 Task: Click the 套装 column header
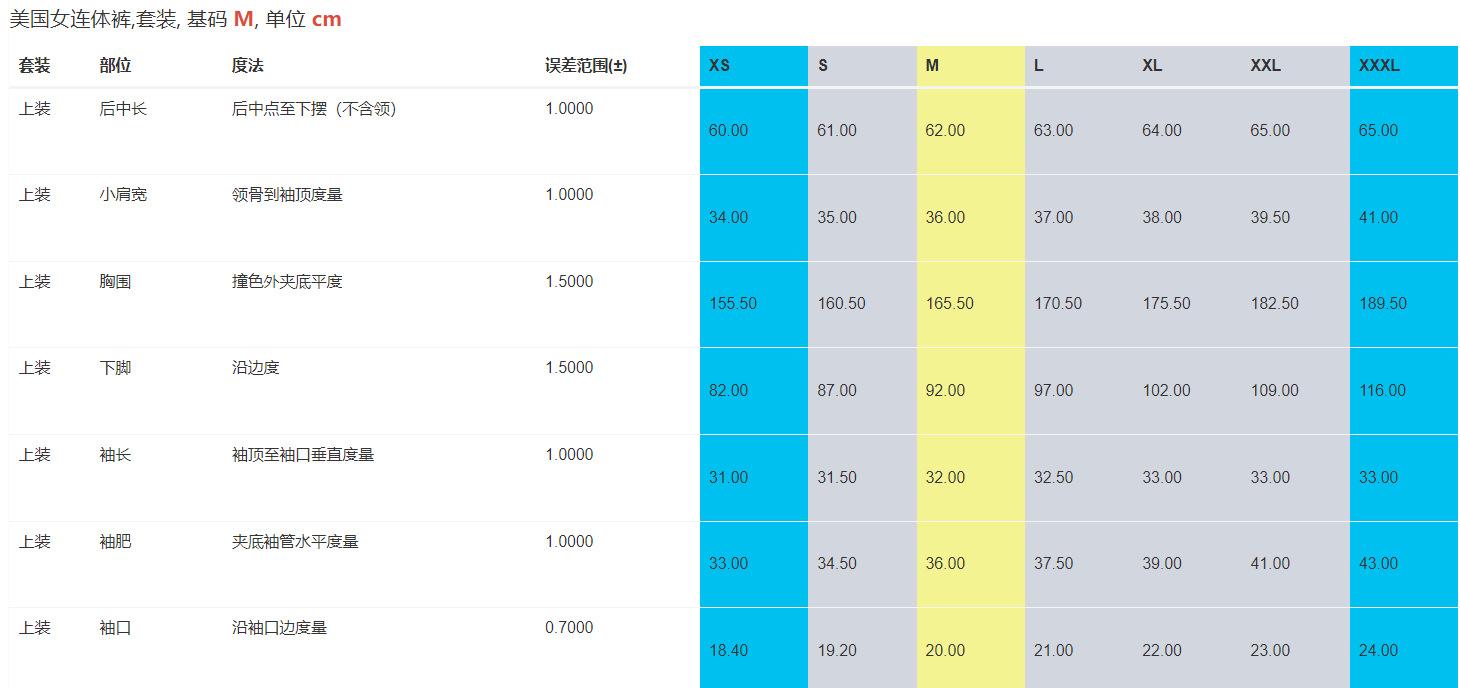pyautogui.click(x=34, y=66)
